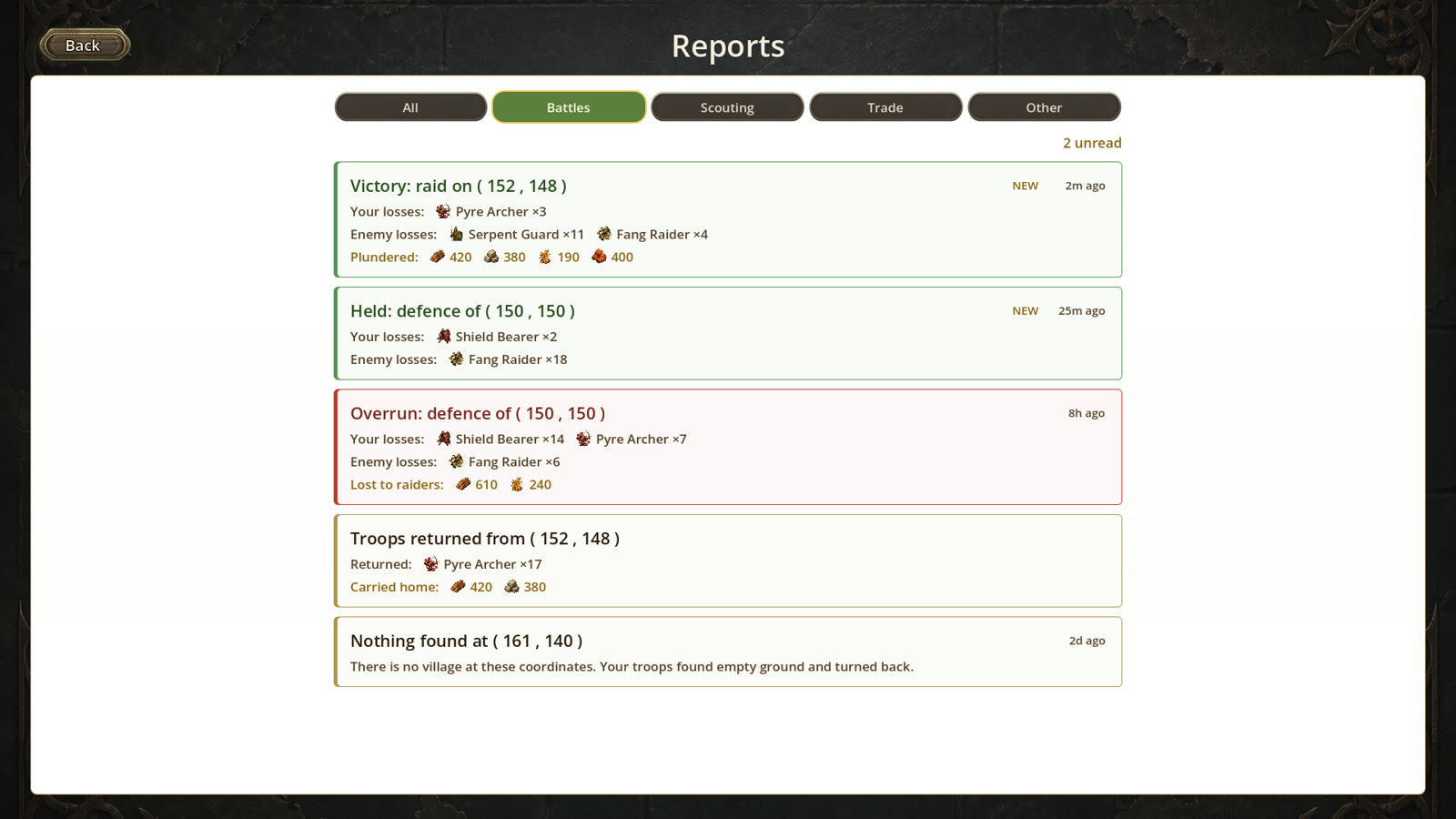Click Pyre Archer ×17 icon in returned troops
Image resolution: width=1456 pixels, height=819 pixels.
[x=431, y=564]
